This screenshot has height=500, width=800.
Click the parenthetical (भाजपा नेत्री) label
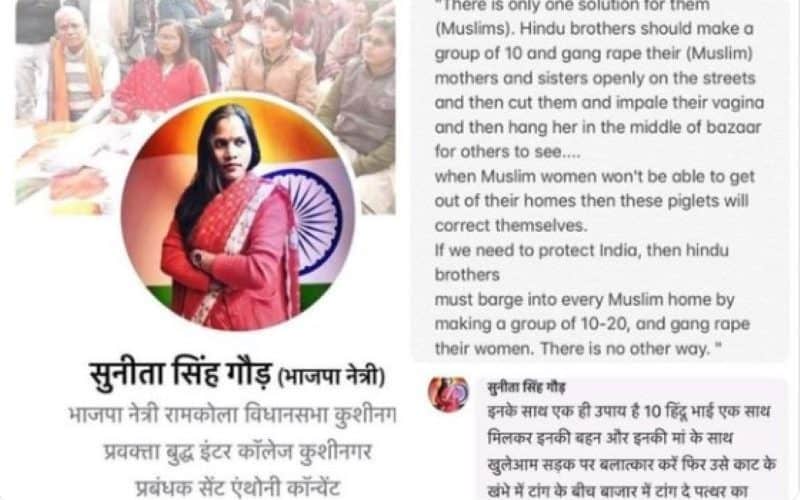click(331, 378)
